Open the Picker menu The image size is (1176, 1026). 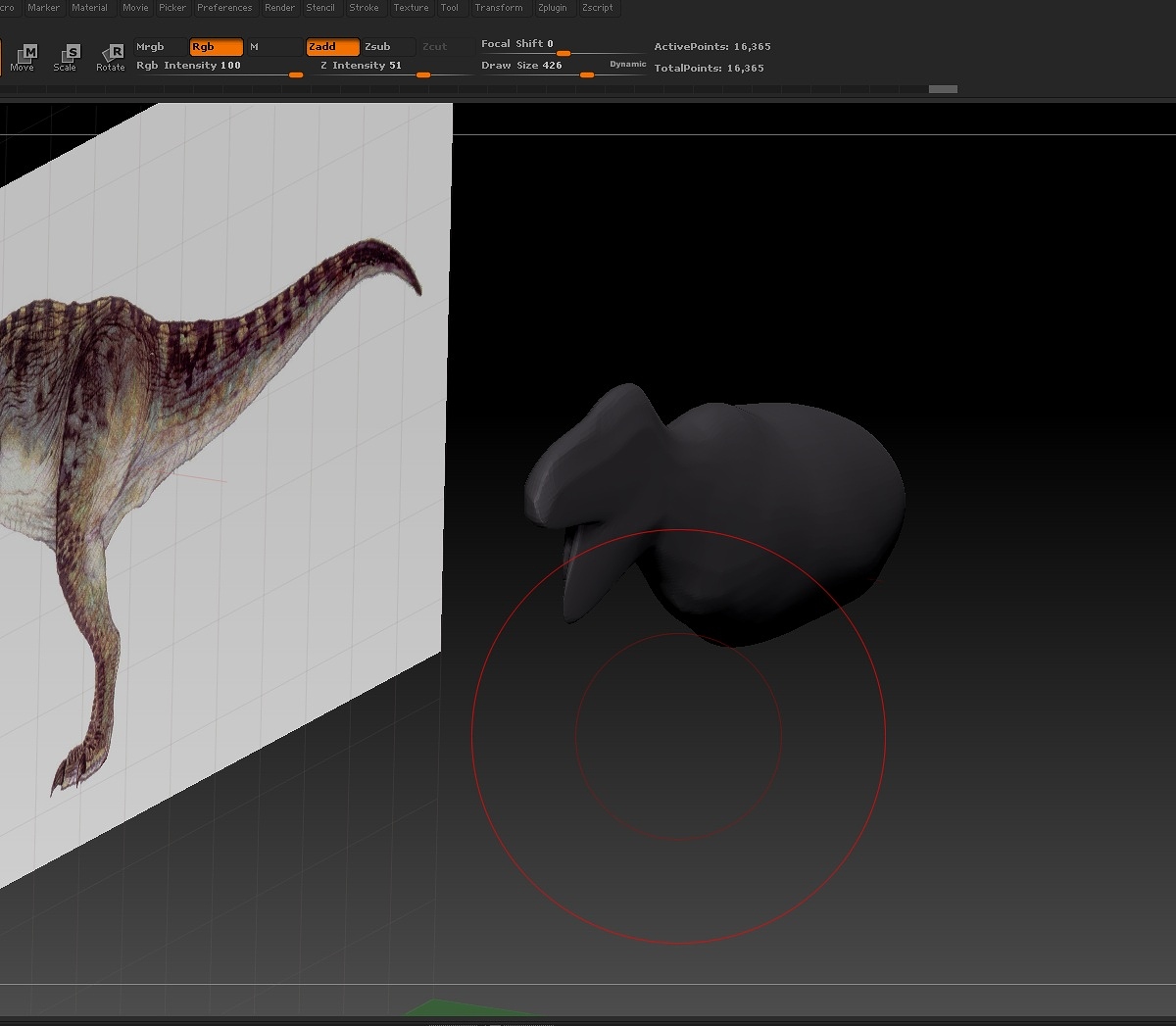pos(172,8)
